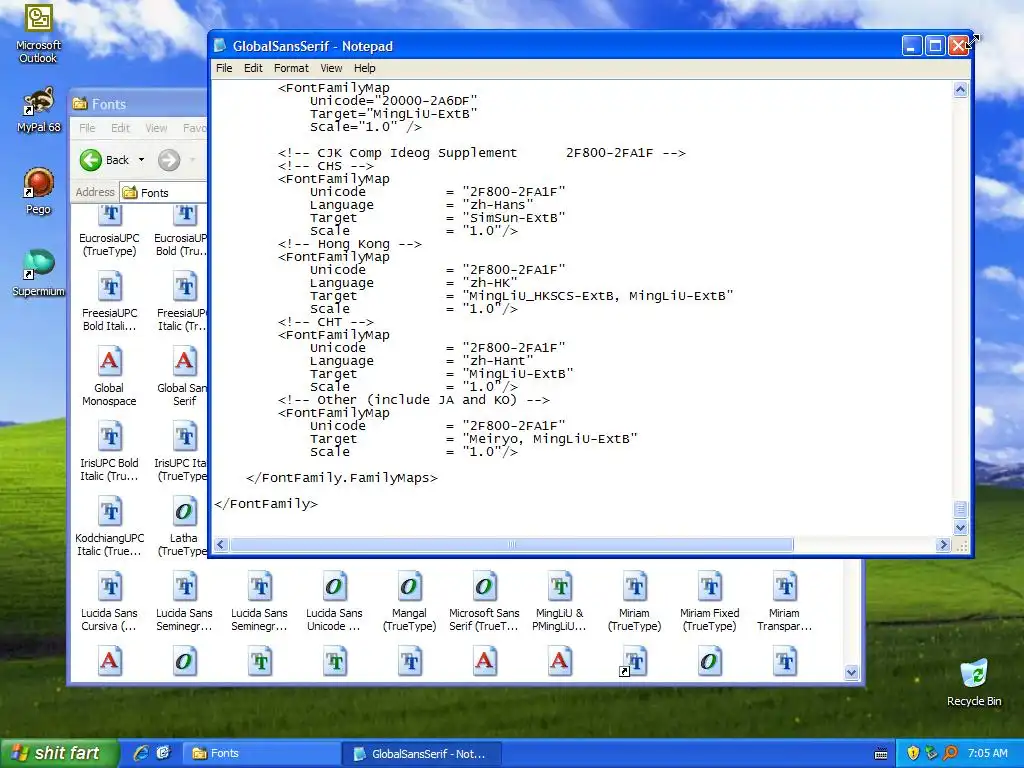Click Notepad vertical scrollbar up arrow
Image resolution: width=1024 pixels, height=768 pixels.
(960, 89)
